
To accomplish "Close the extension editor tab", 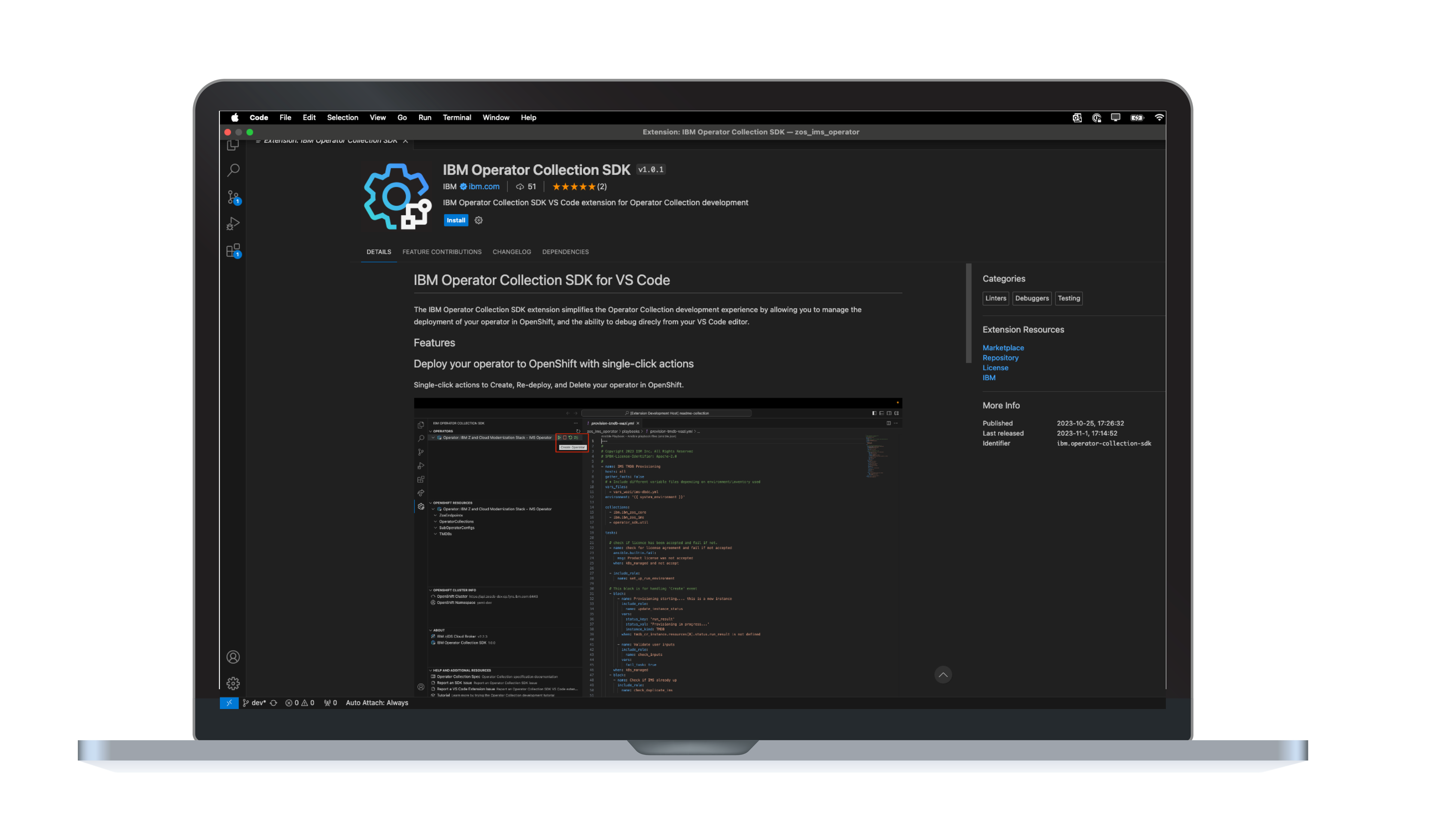I will [x=406, y=141].
